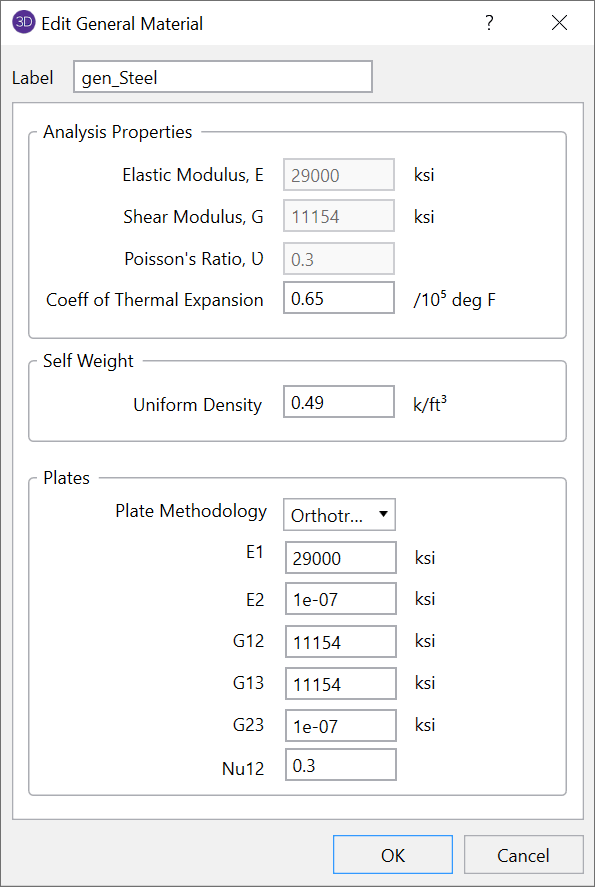Click the E1 value field
The width and height of the screenshot is (595, 887).
tap(338, 557)
